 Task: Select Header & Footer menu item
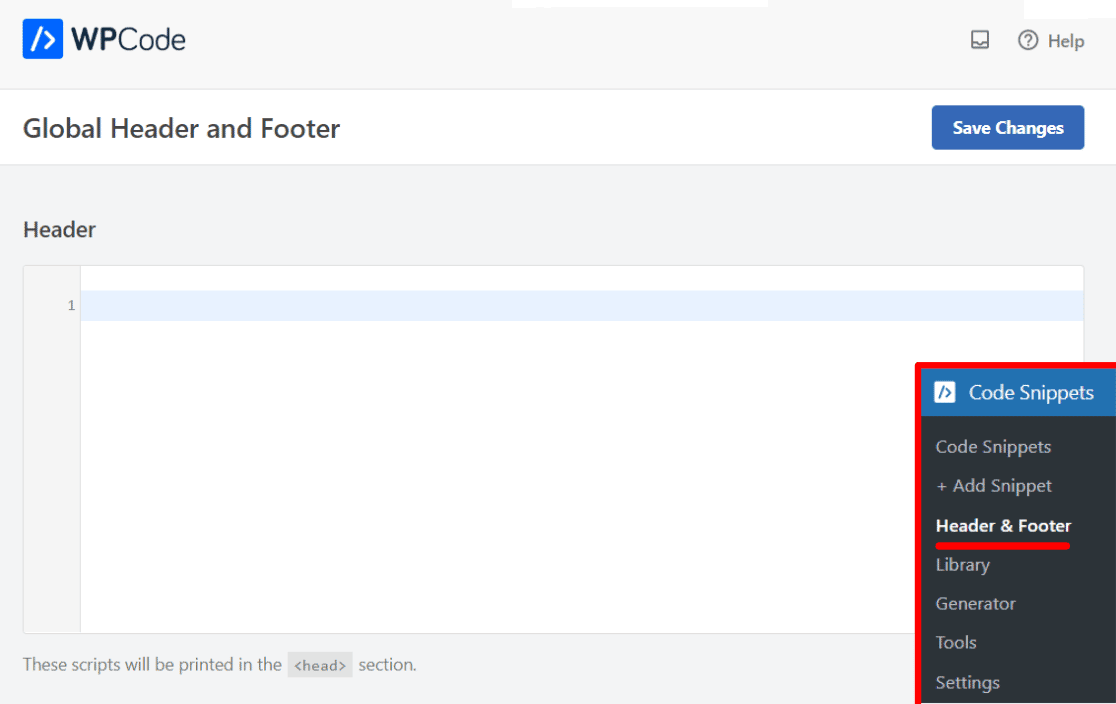pos(1003,525)
